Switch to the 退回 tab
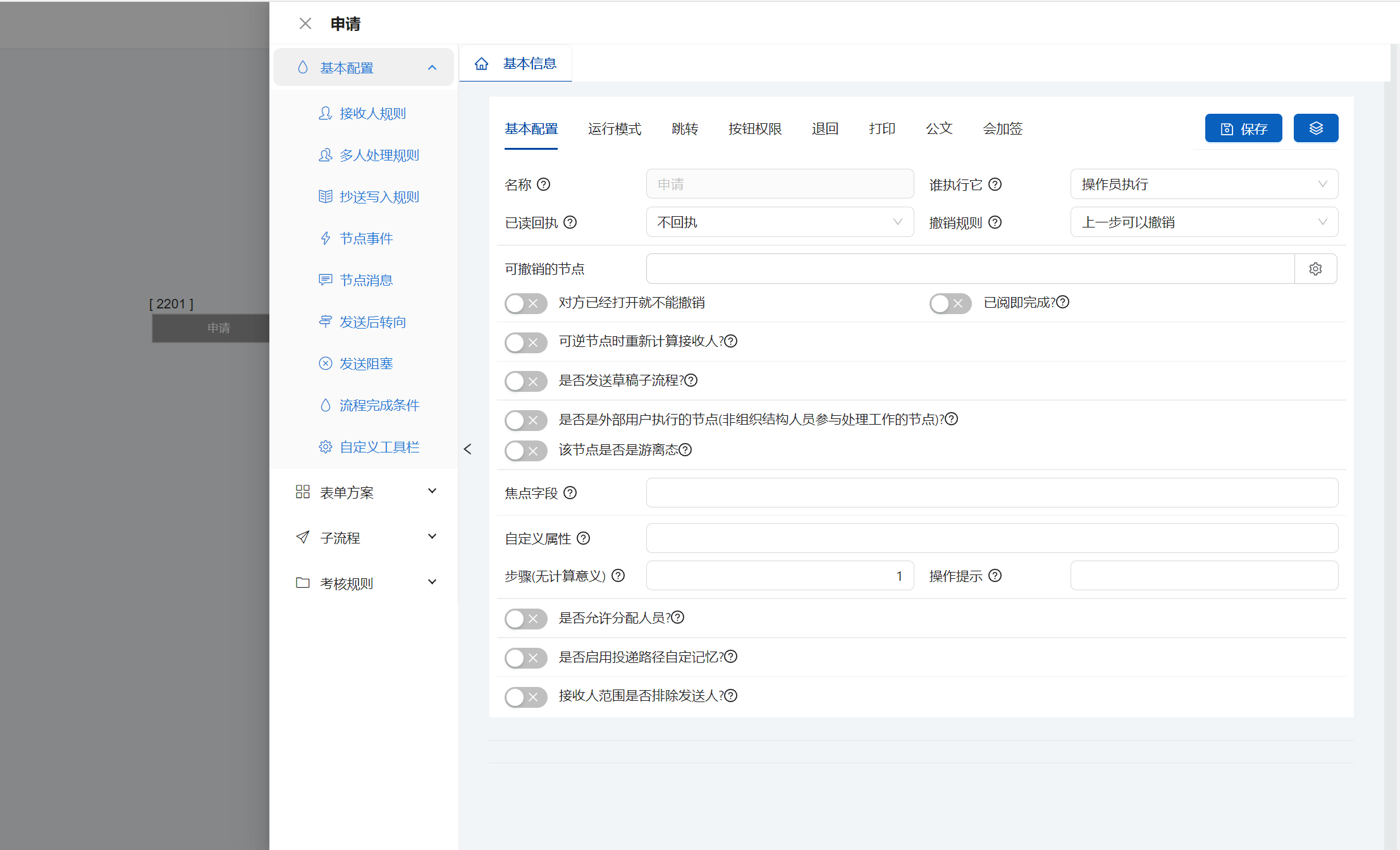 click(x=825, y=129)
